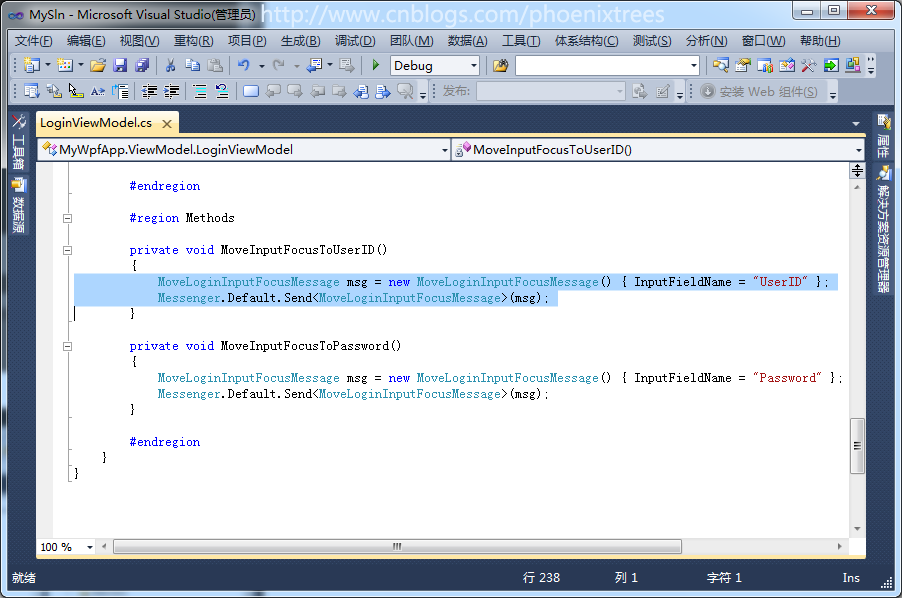Open the 数据源 side panel tab
902x598 pixels.
click(x=18, y=205)
